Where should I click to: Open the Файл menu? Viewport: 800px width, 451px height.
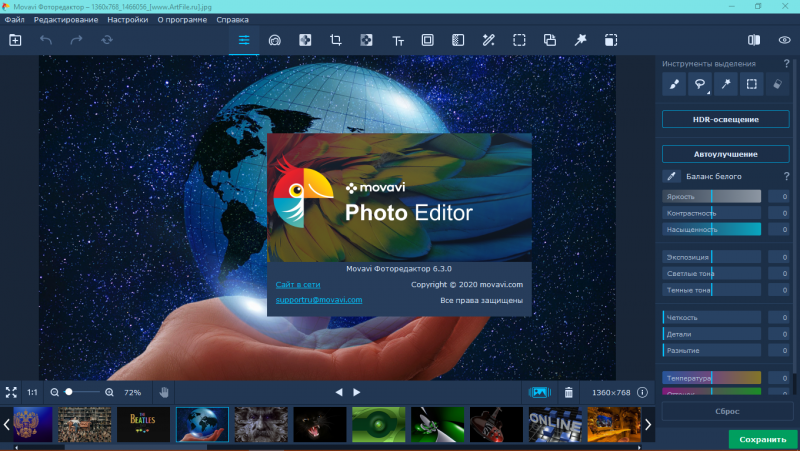[14, 19]
